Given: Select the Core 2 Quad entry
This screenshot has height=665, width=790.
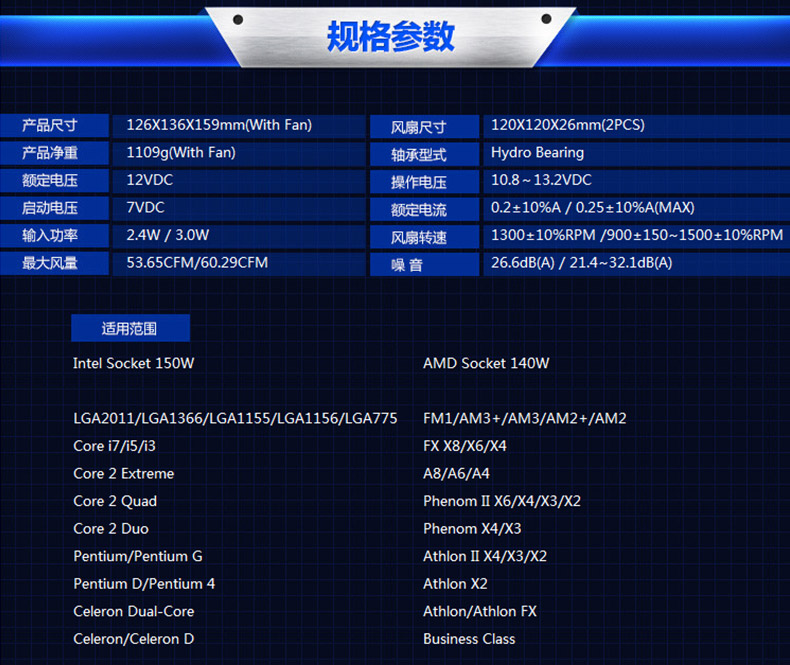Looking at the screenshot, I should coord(115,501).
